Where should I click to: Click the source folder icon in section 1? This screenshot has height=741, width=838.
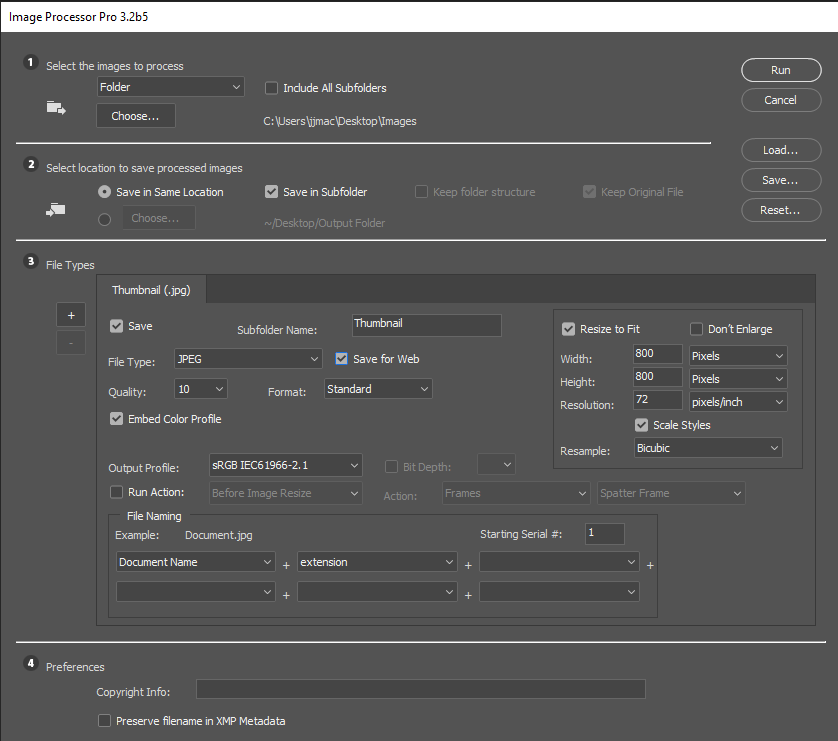click(56, 108)
